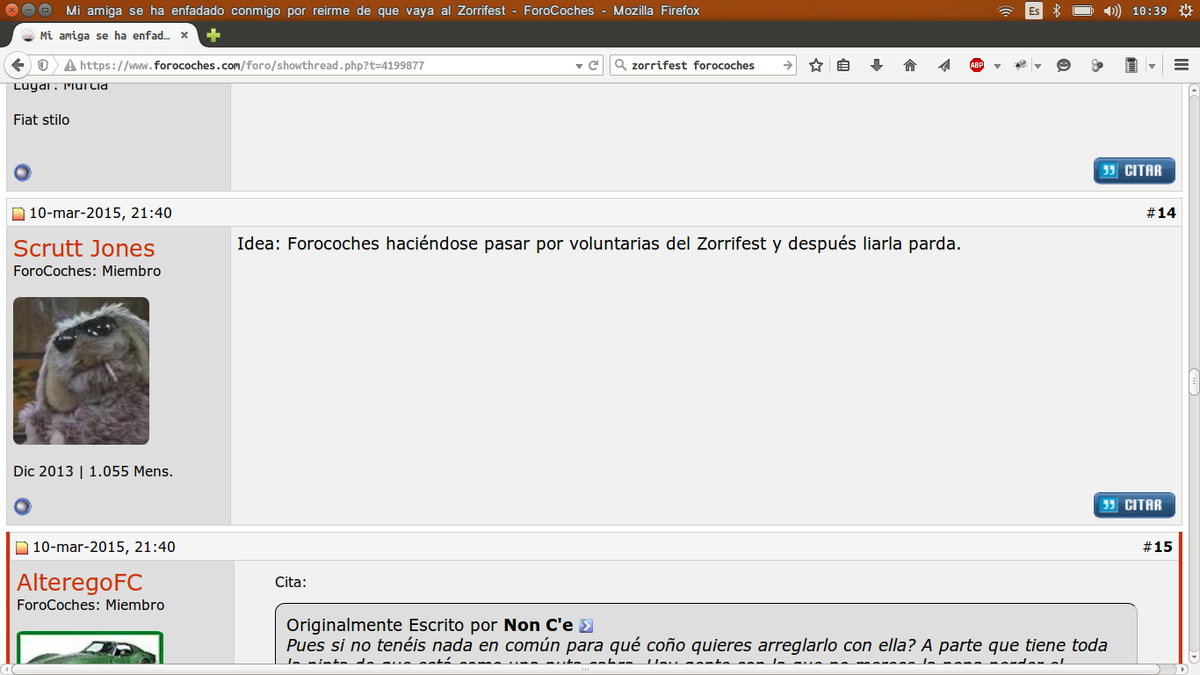The height and width of the screenshot is (675, 1200).
Task: Click CITAR button on post #14
Action: coord(1133,505)
